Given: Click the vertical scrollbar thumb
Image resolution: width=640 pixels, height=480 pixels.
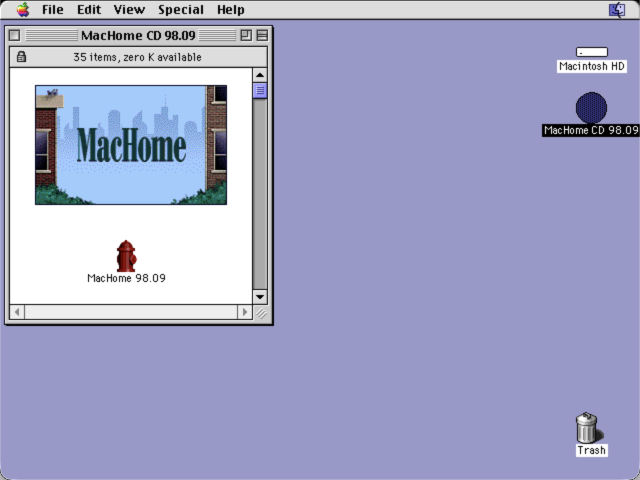Looking at the screenshot, I should [260, 91].
